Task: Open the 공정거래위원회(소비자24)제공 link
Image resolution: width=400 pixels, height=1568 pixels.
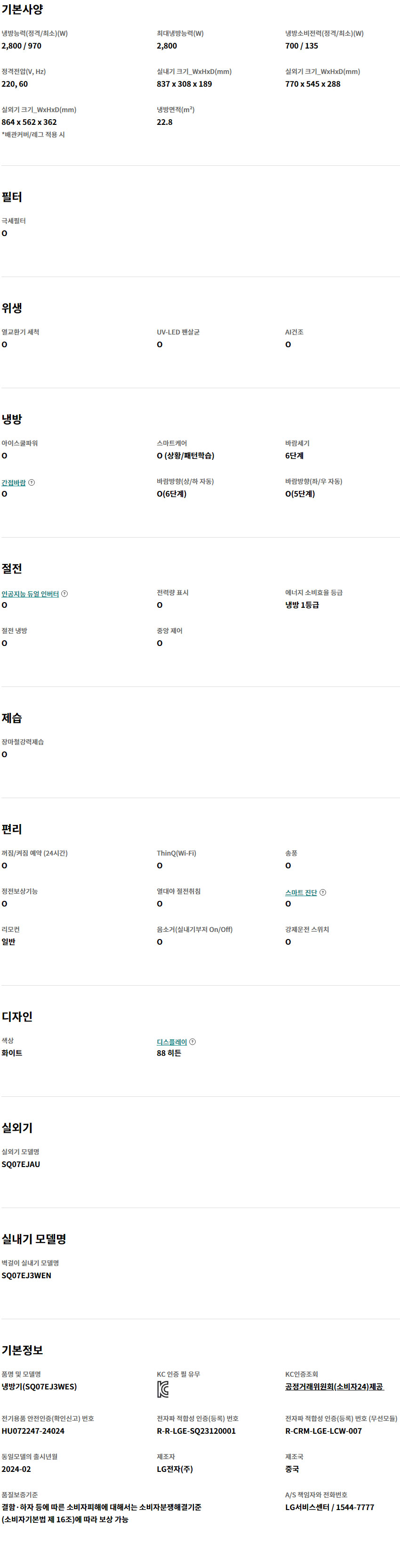Action: click(334, 1387)
